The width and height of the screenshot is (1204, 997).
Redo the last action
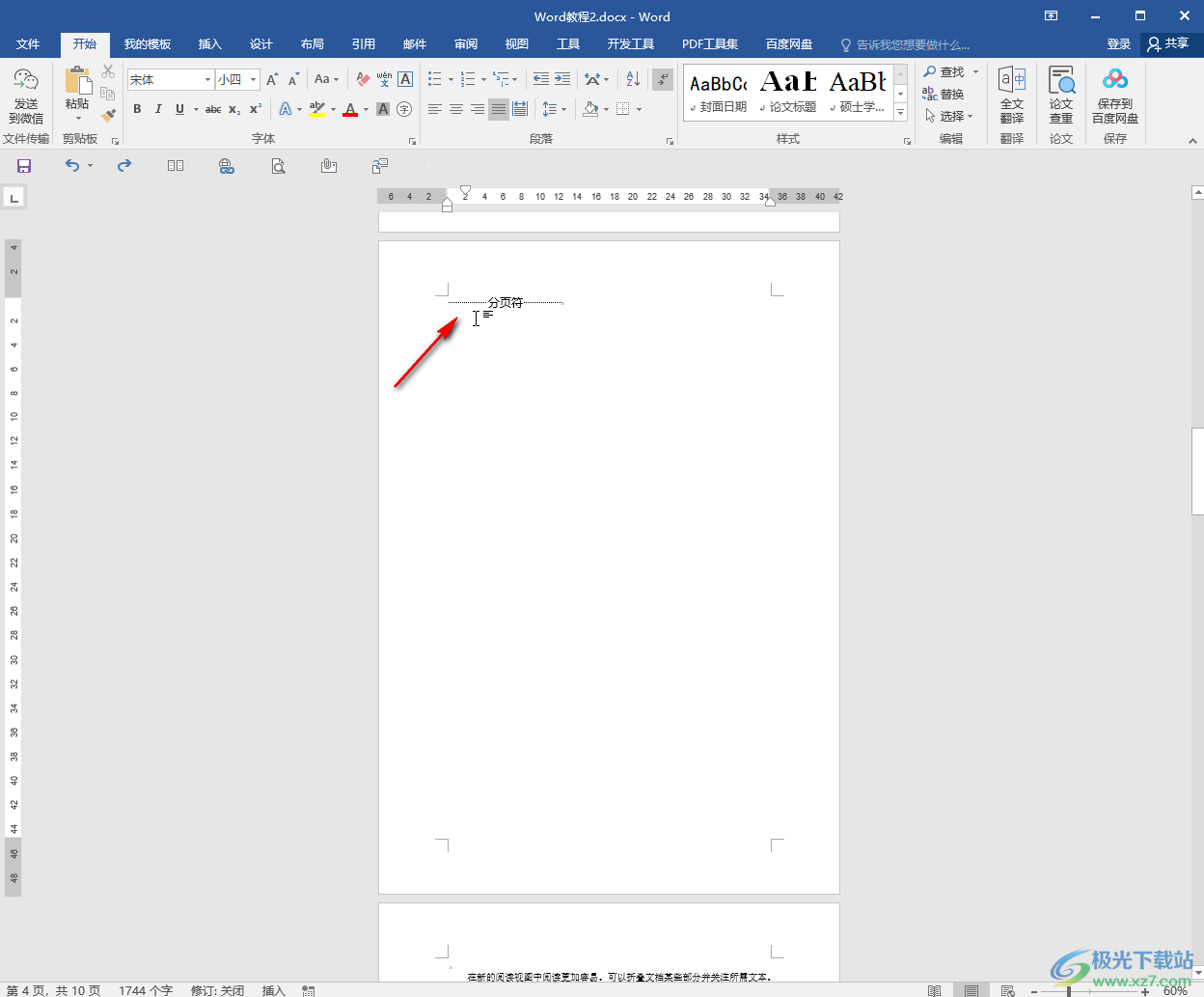pos(124,166)
